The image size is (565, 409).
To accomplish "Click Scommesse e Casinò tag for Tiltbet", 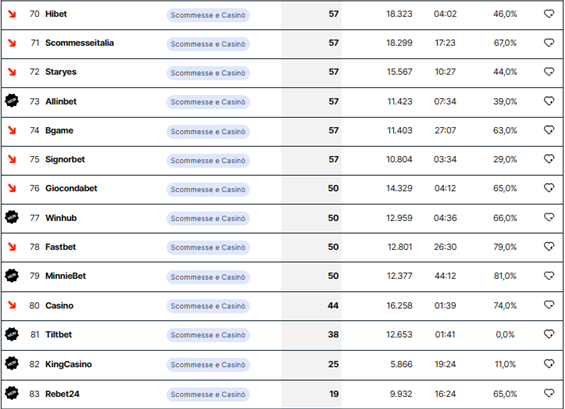I will 208,335.
